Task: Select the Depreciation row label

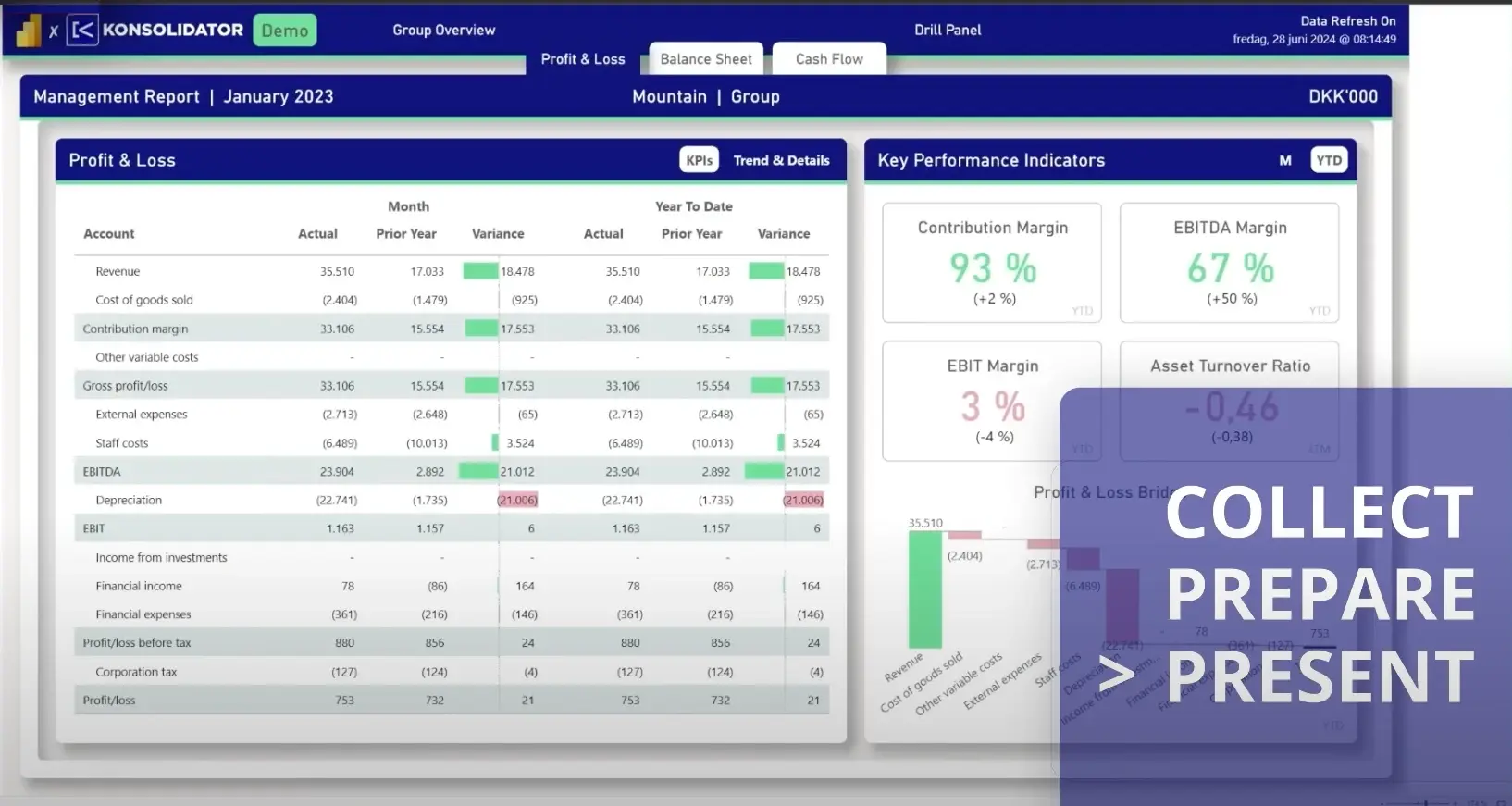Action: pos(129,500)
